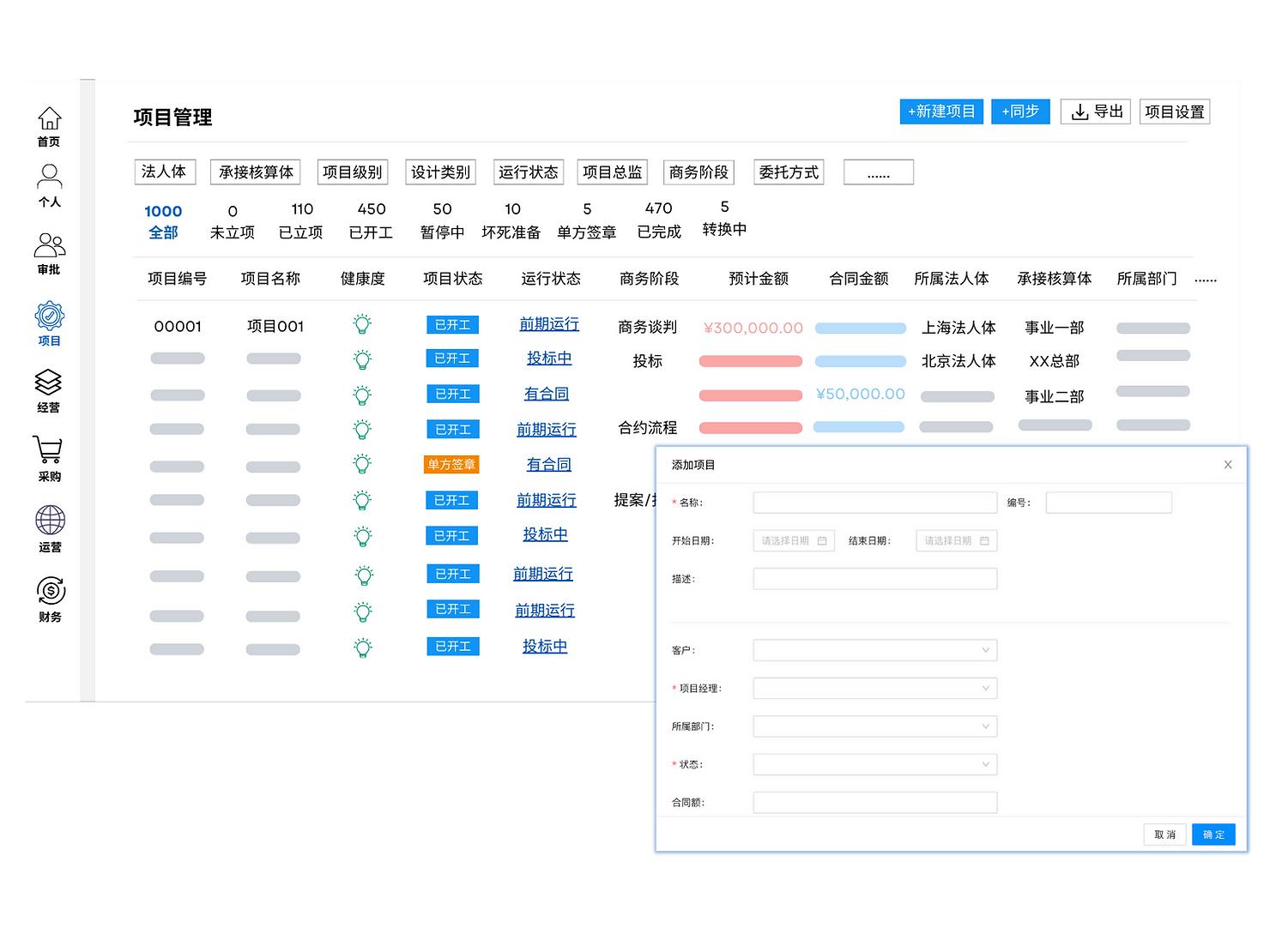The width and height of the screenshot is (1270, 952).
Task: Select the 采购 procurement cart icon
Action: pos(49,450)
